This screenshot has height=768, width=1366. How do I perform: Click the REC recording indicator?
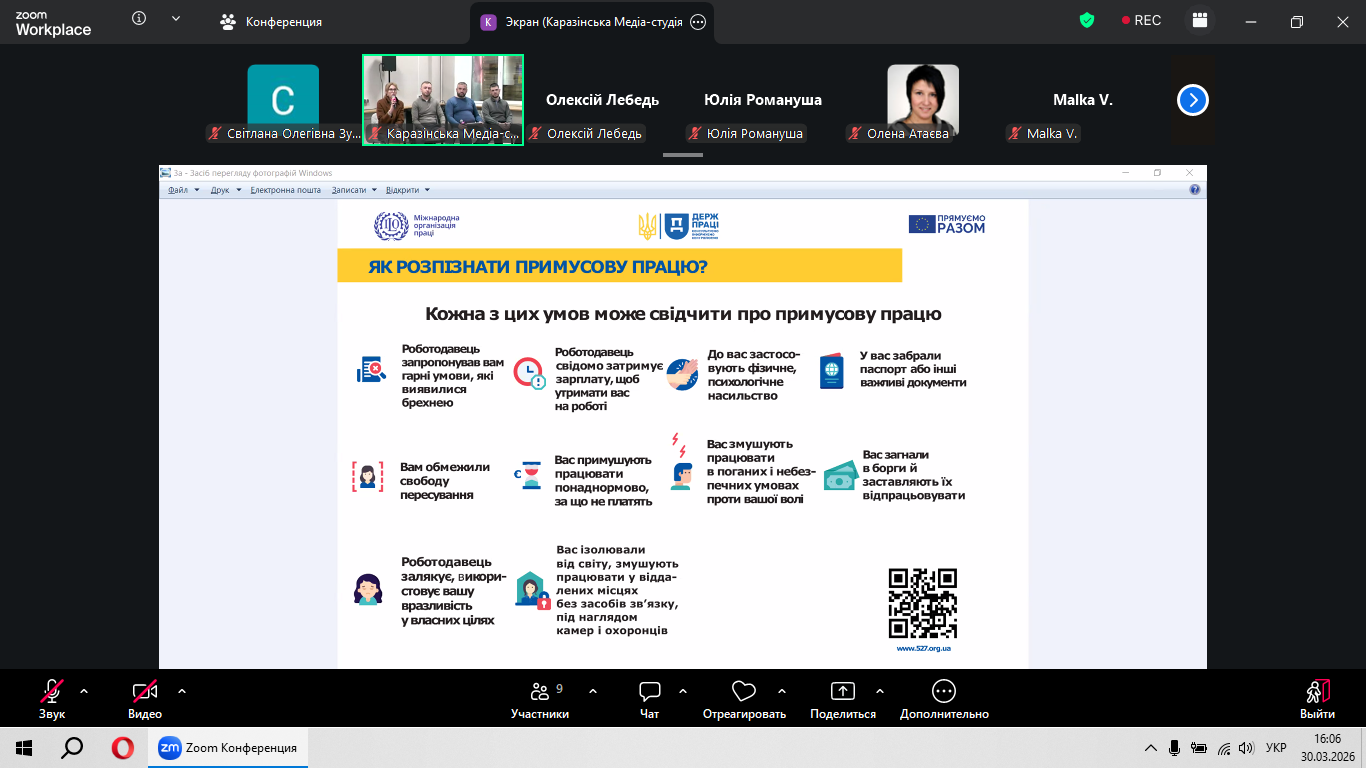1141,20
